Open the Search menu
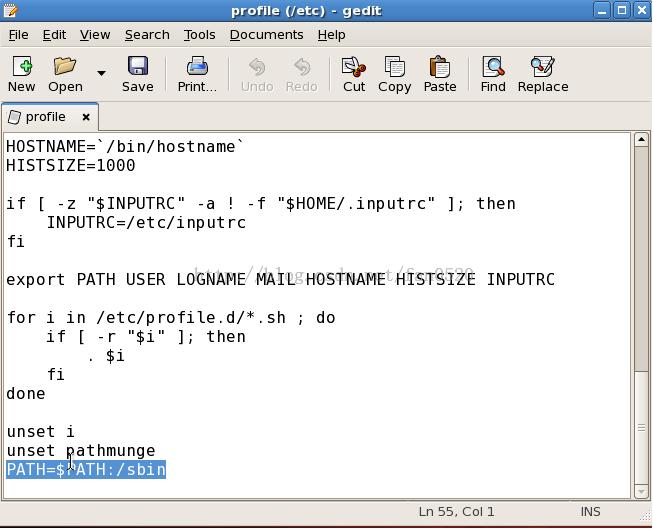Viewport: 653px width, 529px height. pos(147,35)
